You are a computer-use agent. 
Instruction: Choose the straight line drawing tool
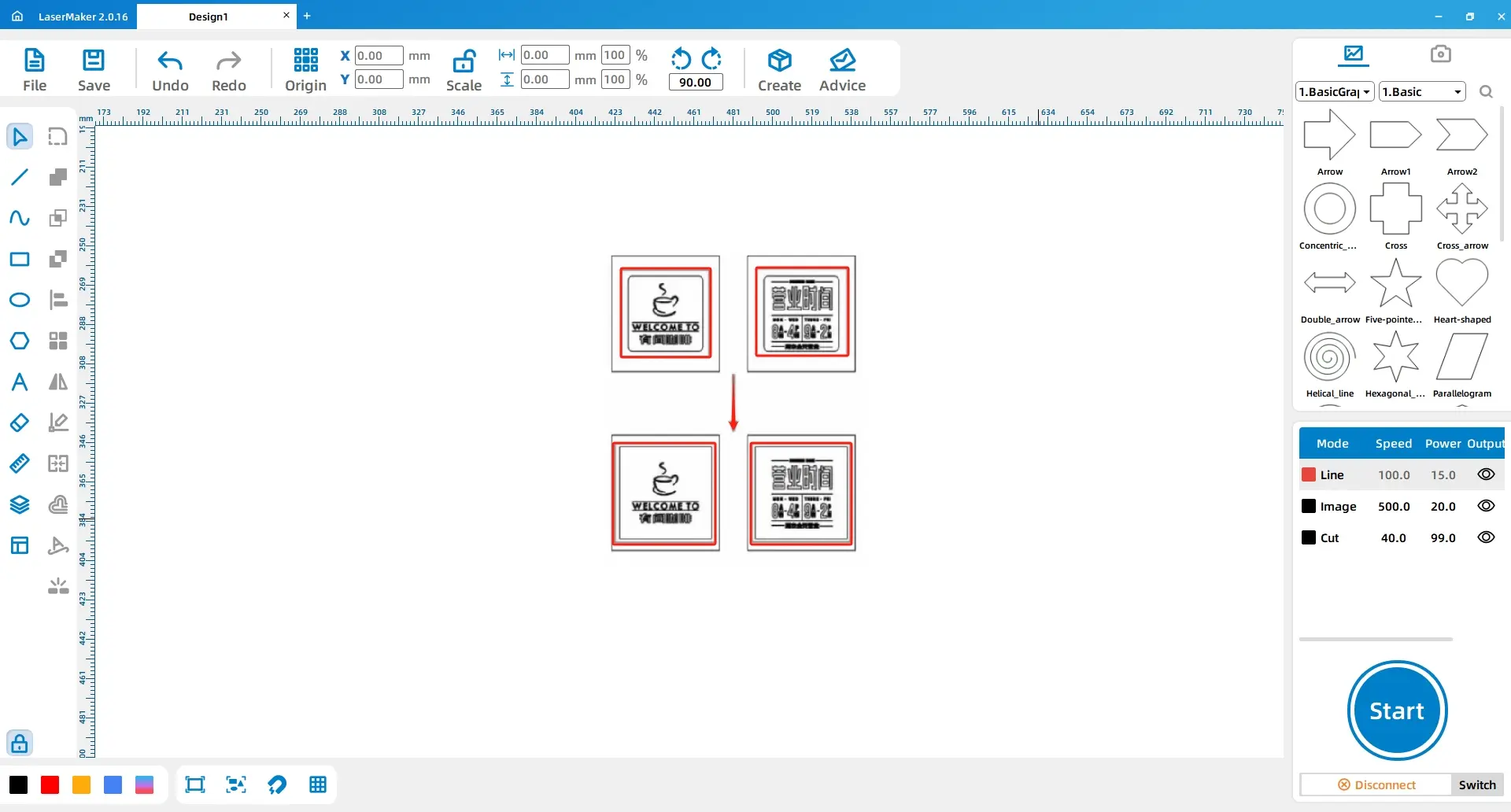pyautogui.click(x=20, y=177)
